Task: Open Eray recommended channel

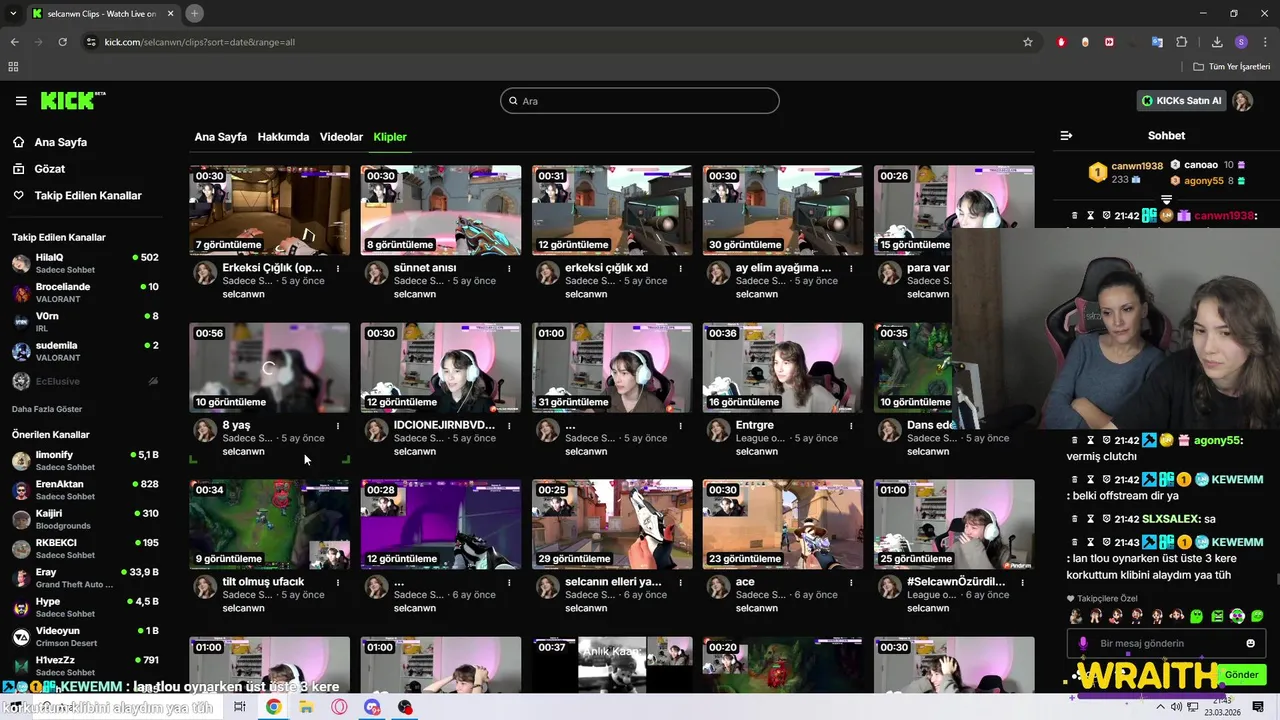Action: [x=85, y=578]
